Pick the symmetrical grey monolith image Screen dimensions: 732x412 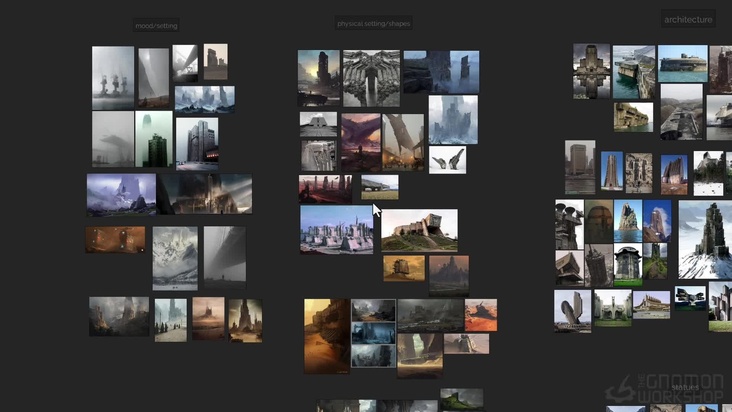[x=372, y=78]
